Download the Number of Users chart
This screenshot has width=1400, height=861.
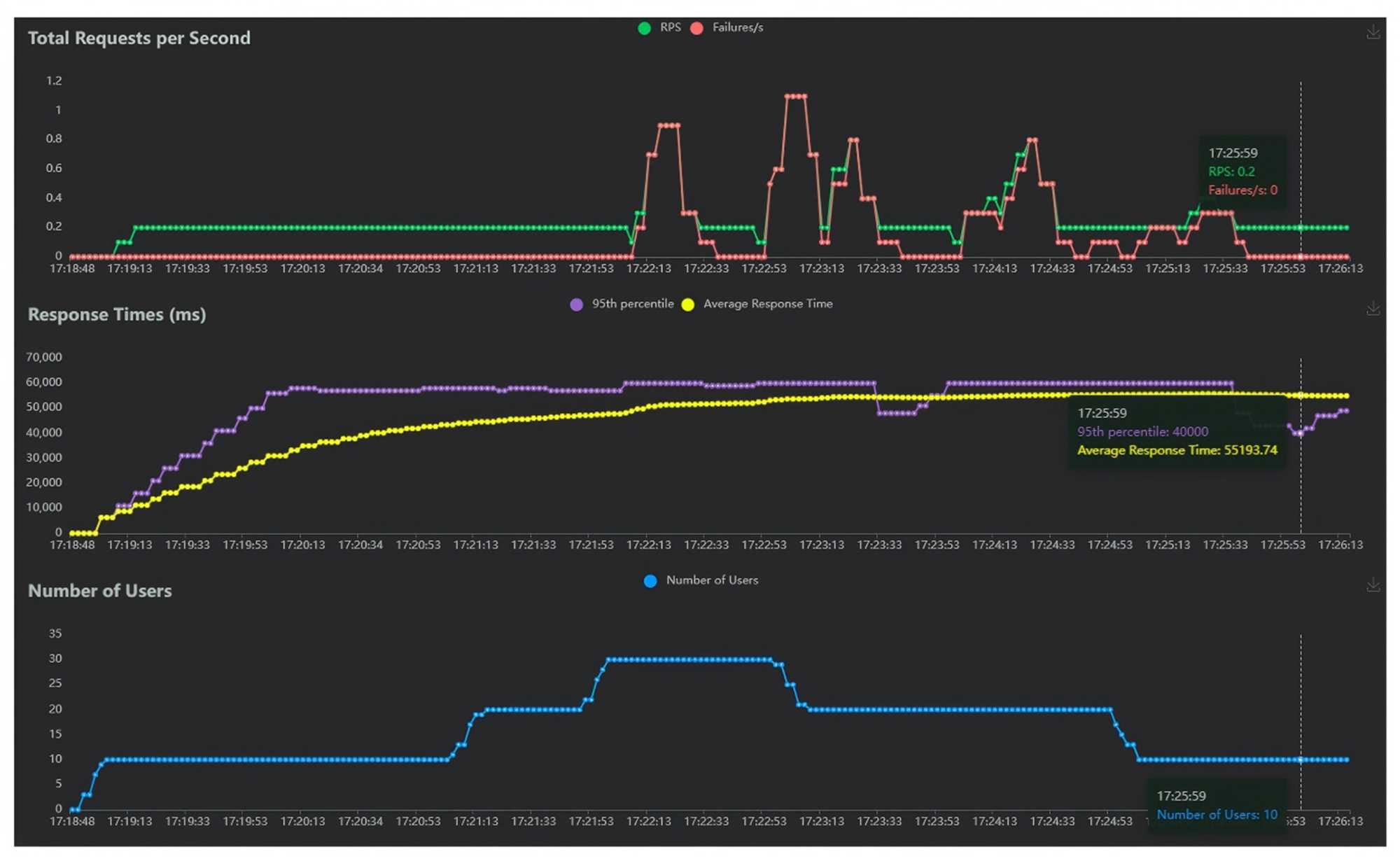(1373, 585)
